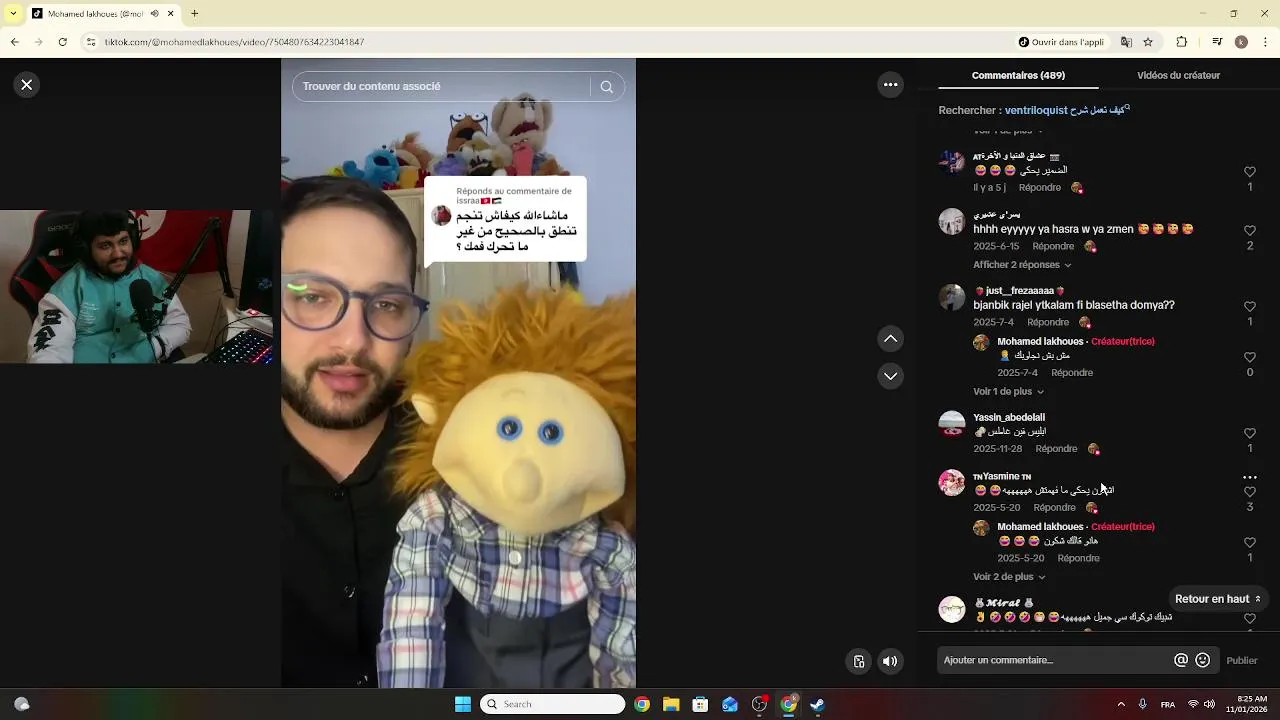Open File Explorer from taskbar

[671, 704]
